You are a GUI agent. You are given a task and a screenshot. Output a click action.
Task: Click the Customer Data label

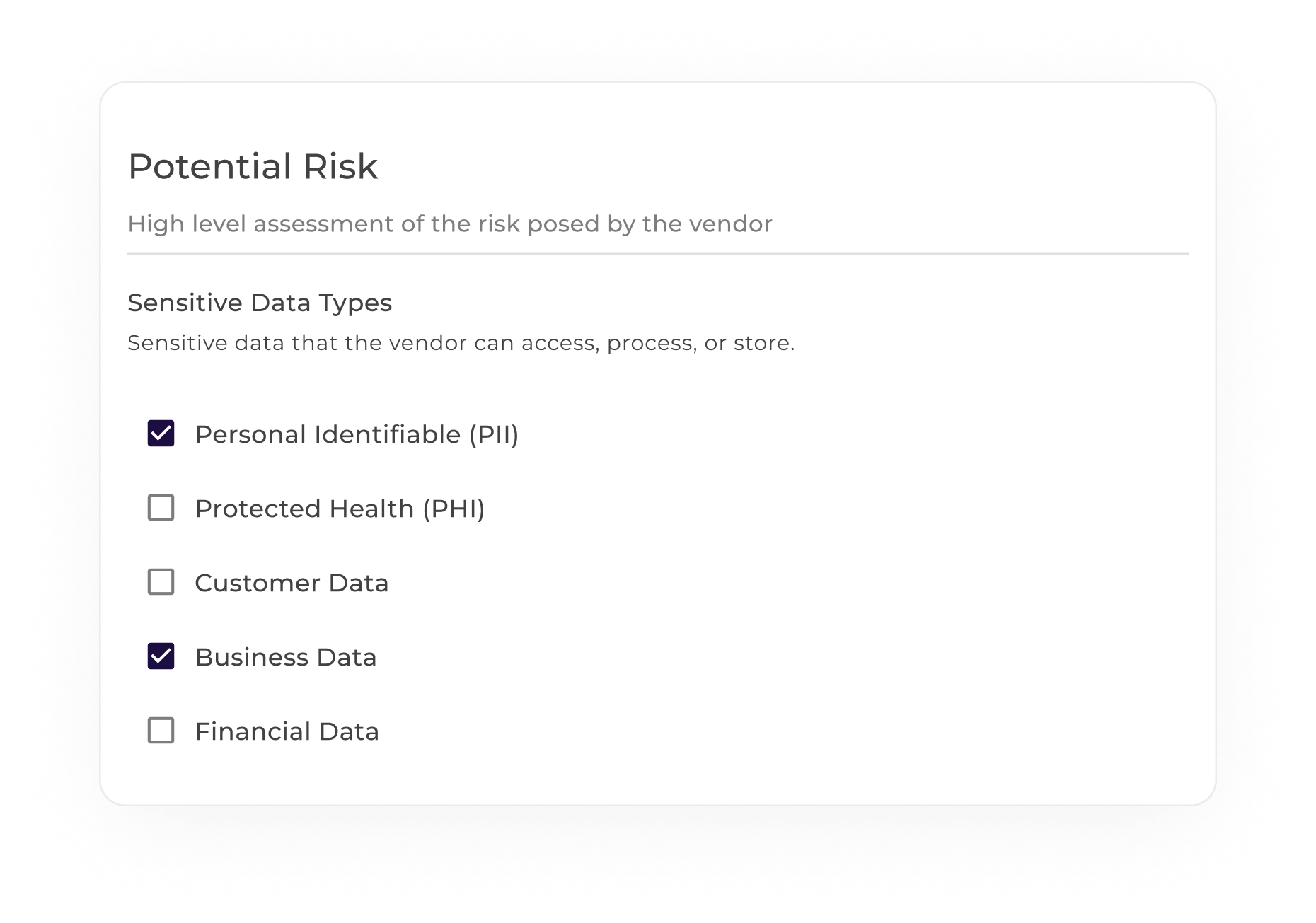[292, 582]
